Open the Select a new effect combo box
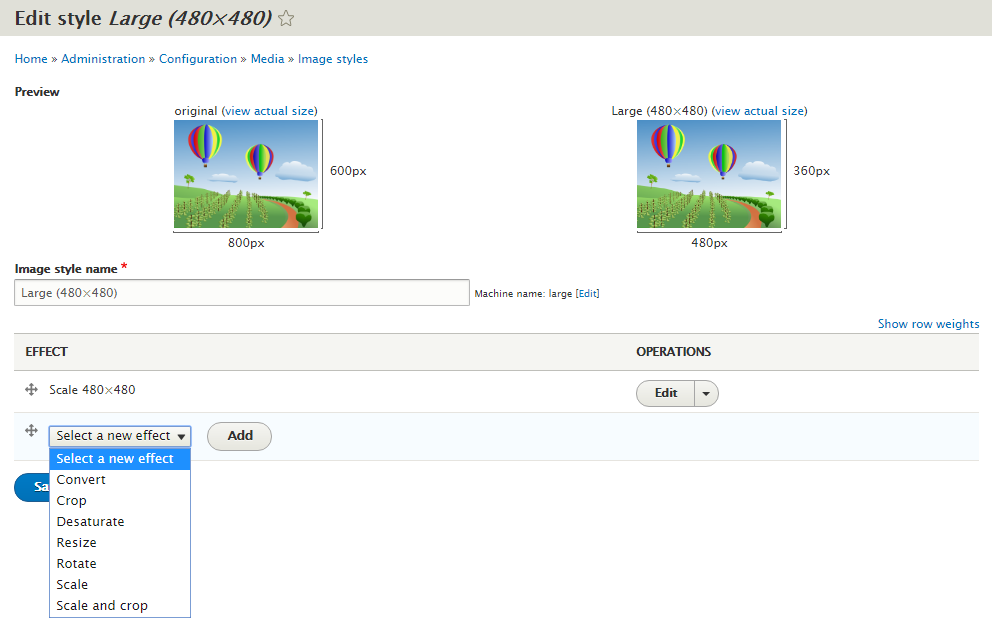 [120, 436]
